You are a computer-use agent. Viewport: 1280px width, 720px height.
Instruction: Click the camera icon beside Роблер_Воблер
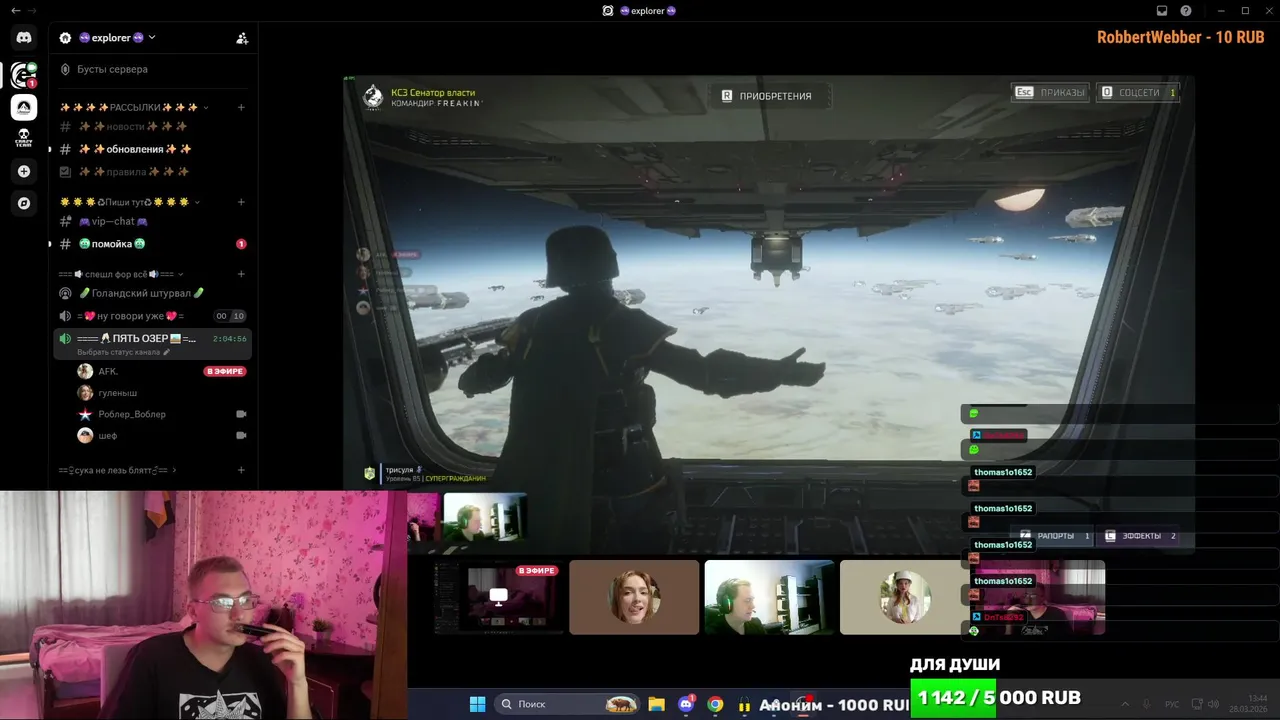click(241, 414)
